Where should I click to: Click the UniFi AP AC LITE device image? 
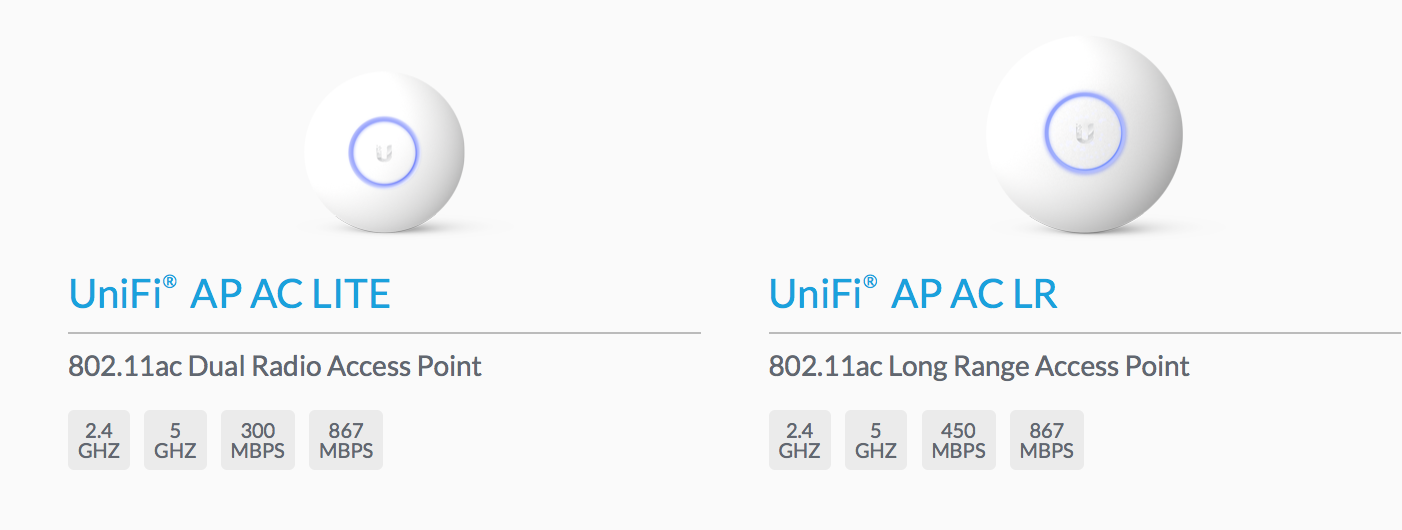click(384, 153)
